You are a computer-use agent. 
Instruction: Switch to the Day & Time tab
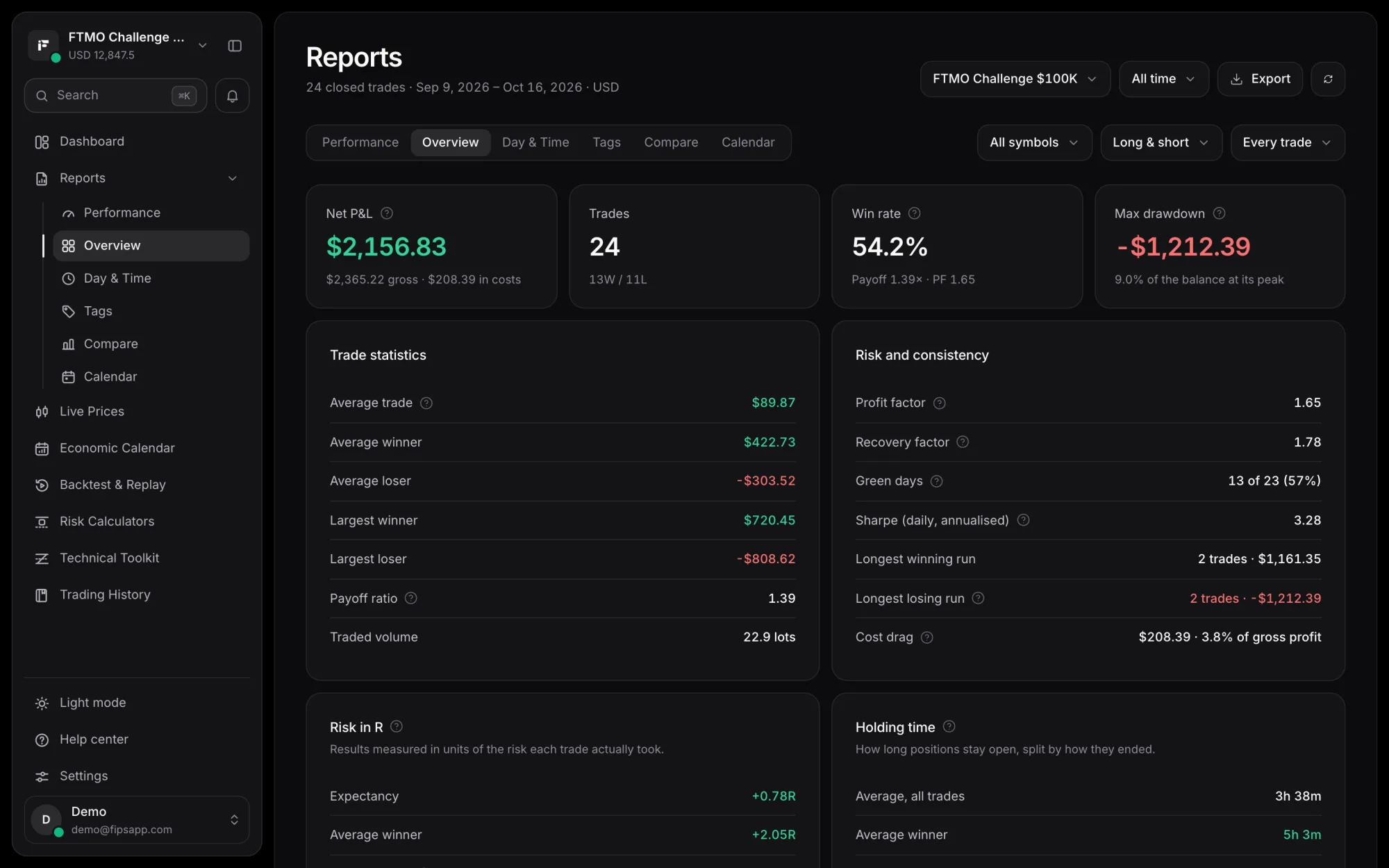[535, 142]
